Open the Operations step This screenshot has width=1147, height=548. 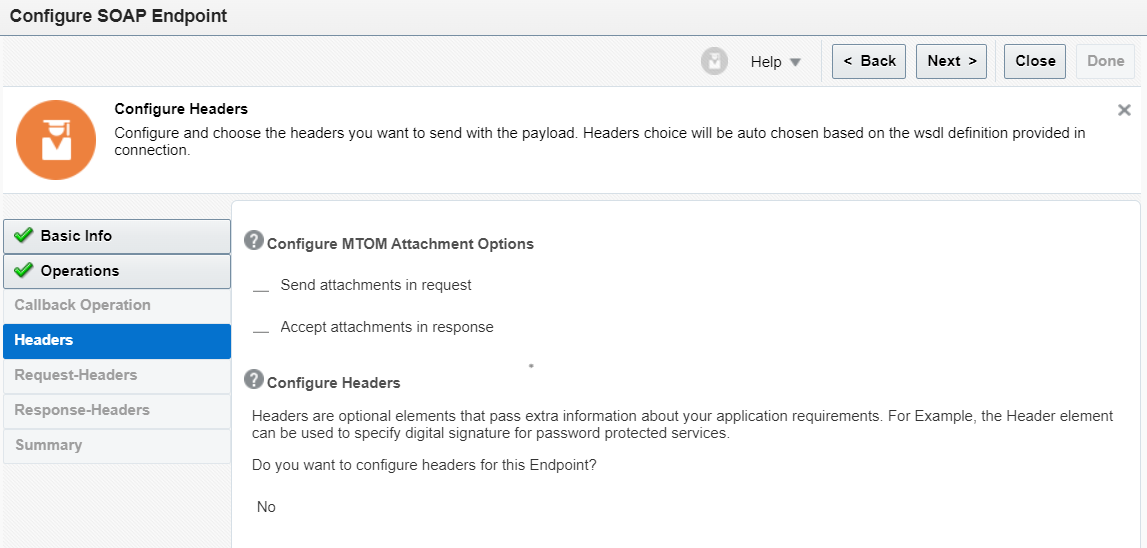click(x=117, y=271)
